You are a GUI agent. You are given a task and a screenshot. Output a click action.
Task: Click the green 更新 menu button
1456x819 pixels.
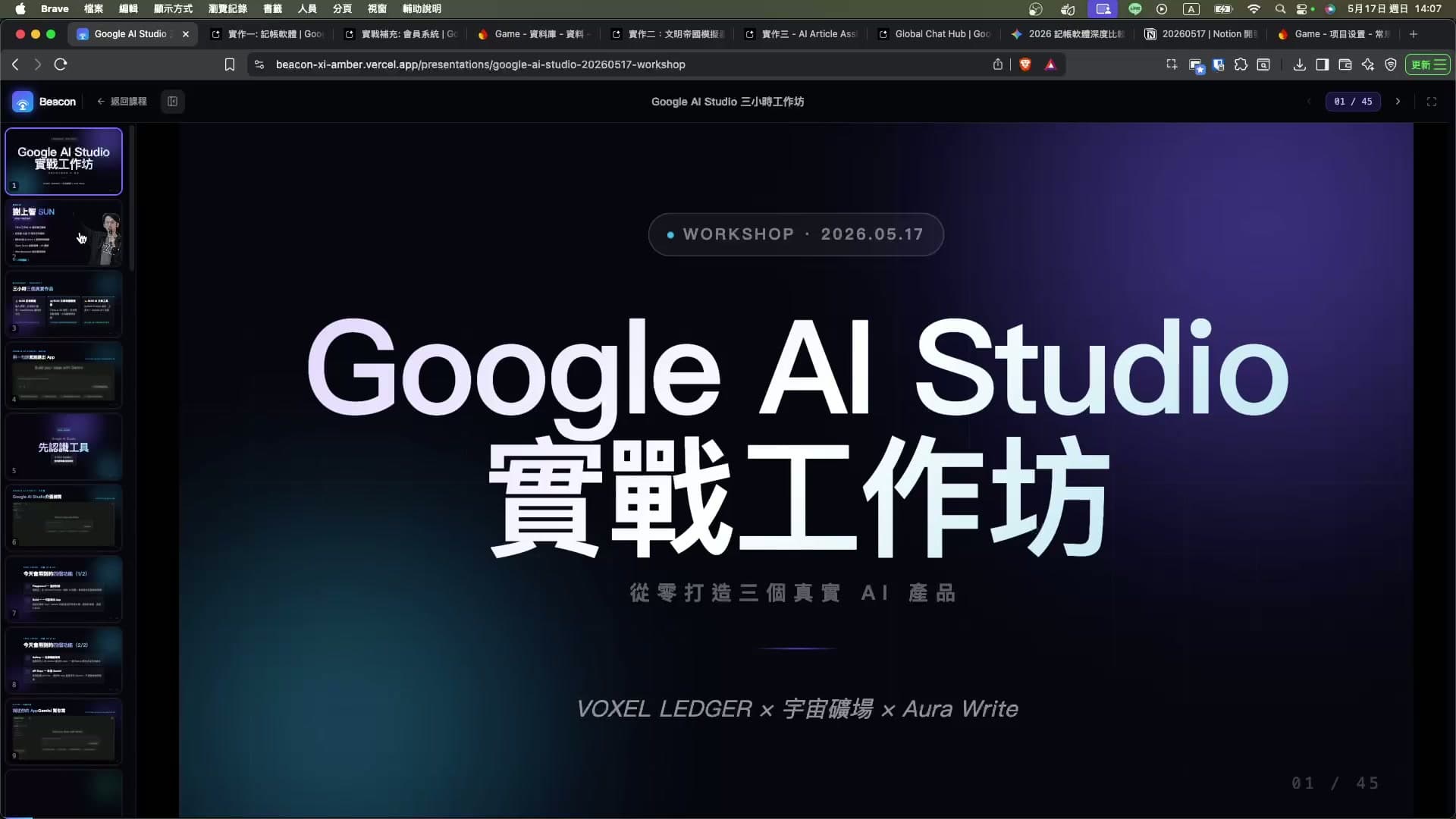(1428, 64)
